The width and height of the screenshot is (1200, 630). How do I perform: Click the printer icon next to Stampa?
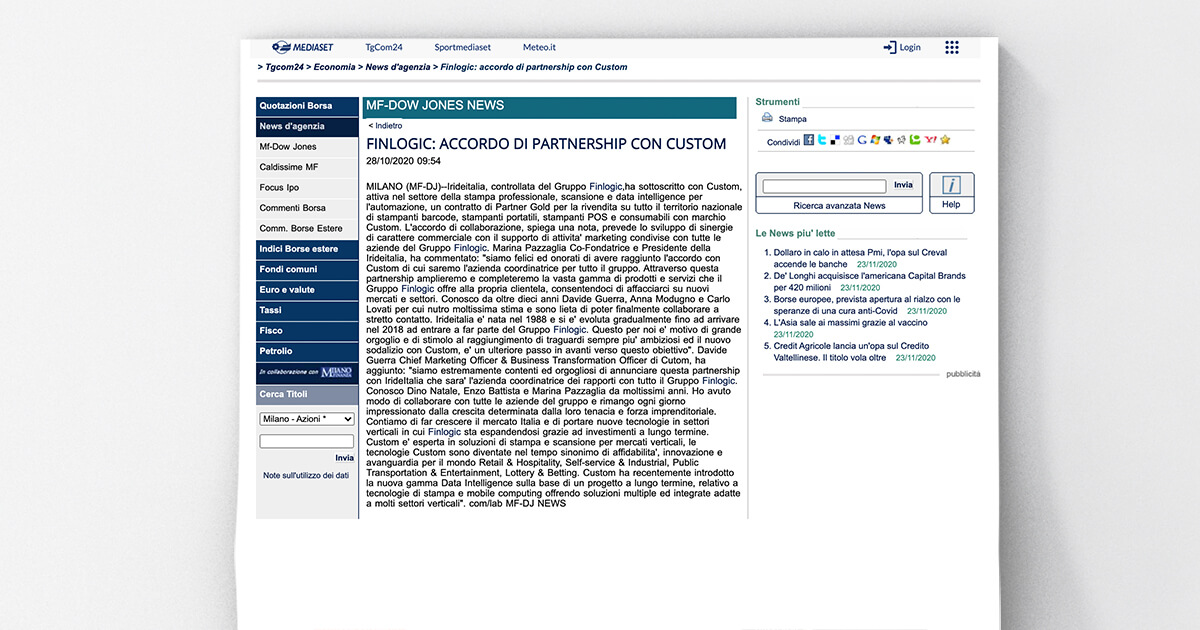pyautogui.click(x=767, y=118)
